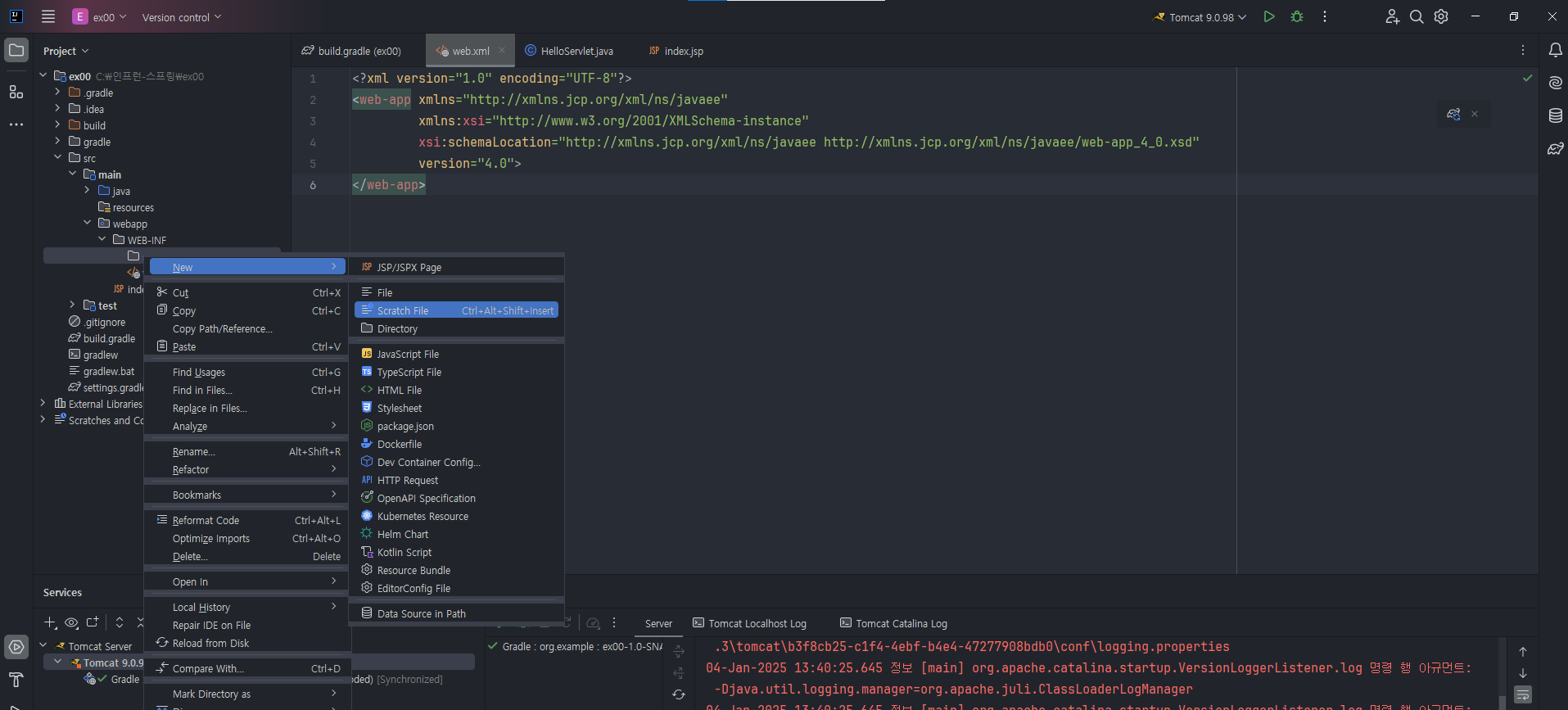Open IDE settings gear
1568x710 pixels.
pyautogui.click(x=1441, y=16)
